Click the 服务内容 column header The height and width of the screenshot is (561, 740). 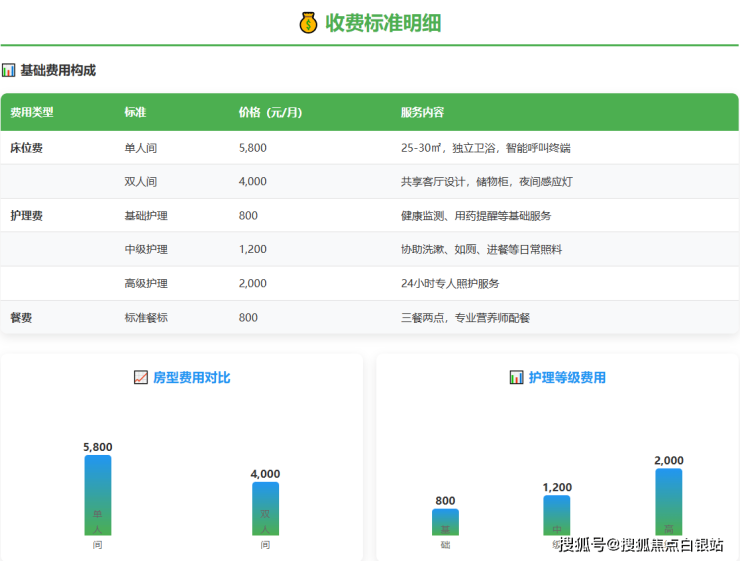click(x=422, y=112)
